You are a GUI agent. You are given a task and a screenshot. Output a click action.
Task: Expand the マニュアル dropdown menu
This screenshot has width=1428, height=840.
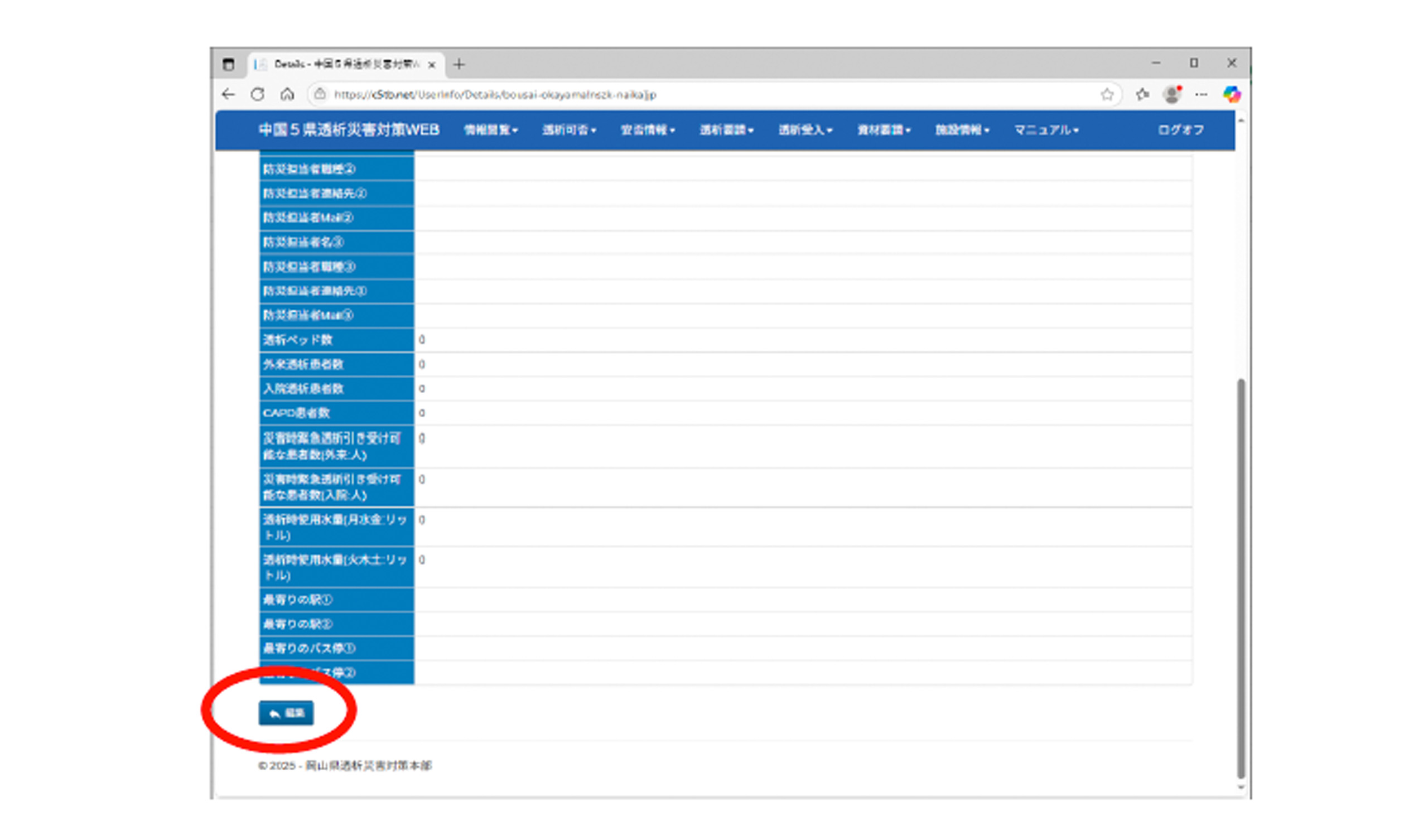point(1046,131)
